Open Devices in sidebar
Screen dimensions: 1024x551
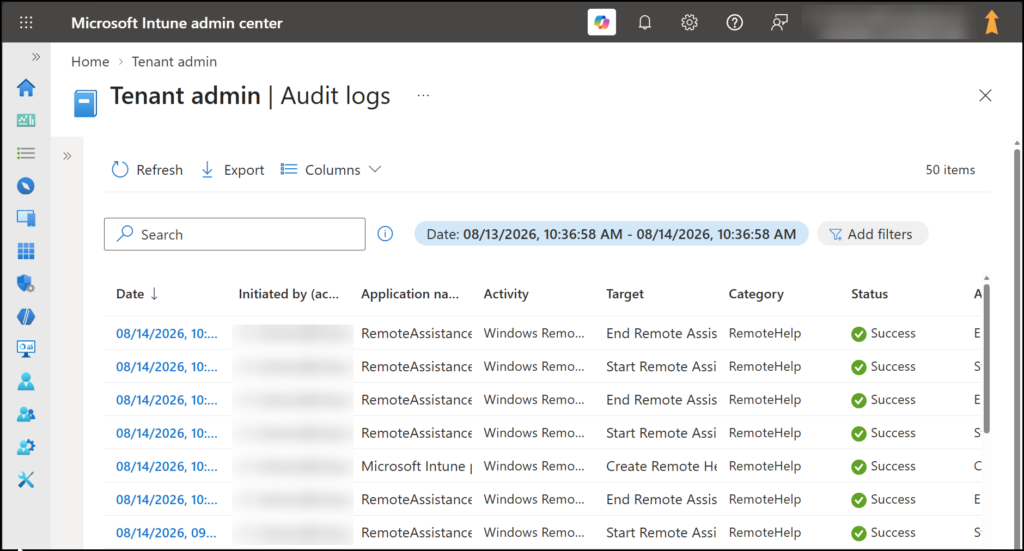click(x=26, y=218)
